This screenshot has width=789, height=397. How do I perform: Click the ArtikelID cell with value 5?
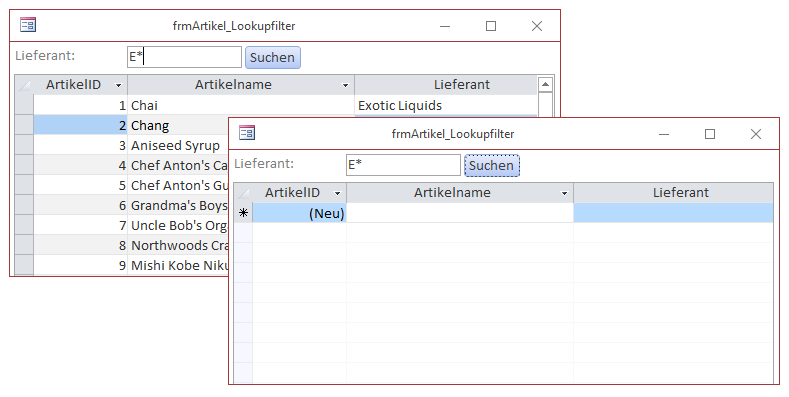[x=81, y=185]
